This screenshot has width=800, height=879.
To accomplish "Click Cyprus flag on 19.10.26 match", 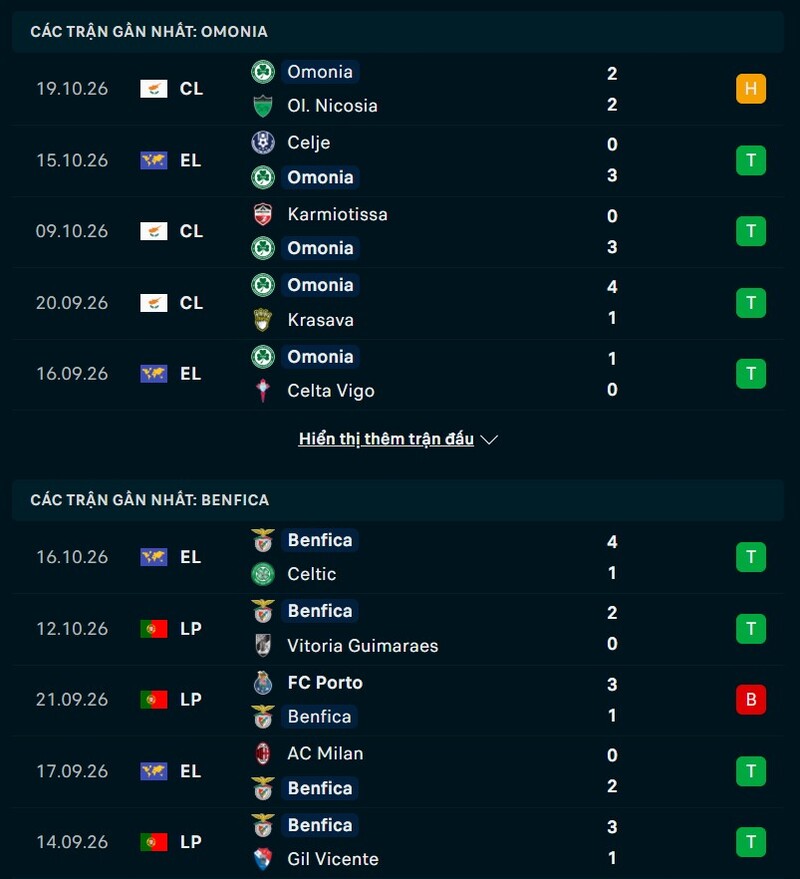I will (x=154, y=89).
